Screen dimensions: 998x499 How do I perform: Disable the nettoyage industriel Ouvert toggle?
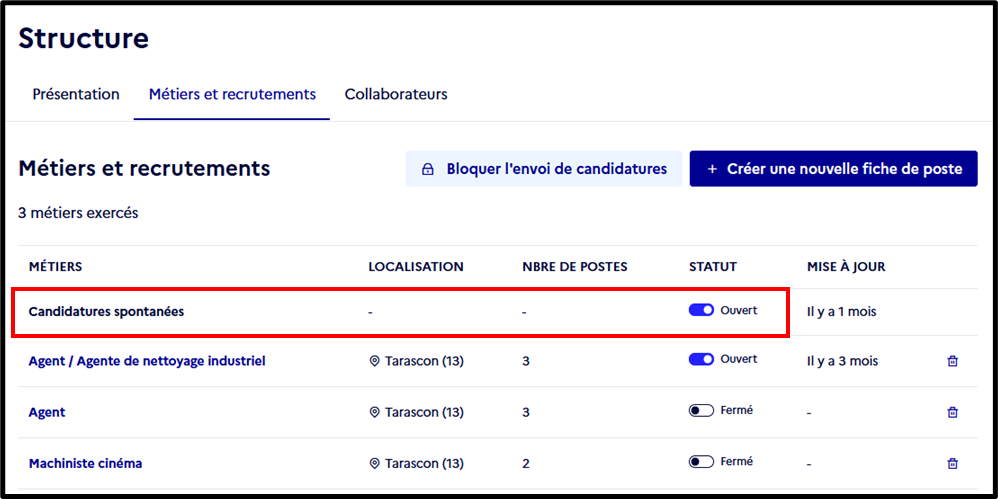pyautogui.click(x=701, y=360)
